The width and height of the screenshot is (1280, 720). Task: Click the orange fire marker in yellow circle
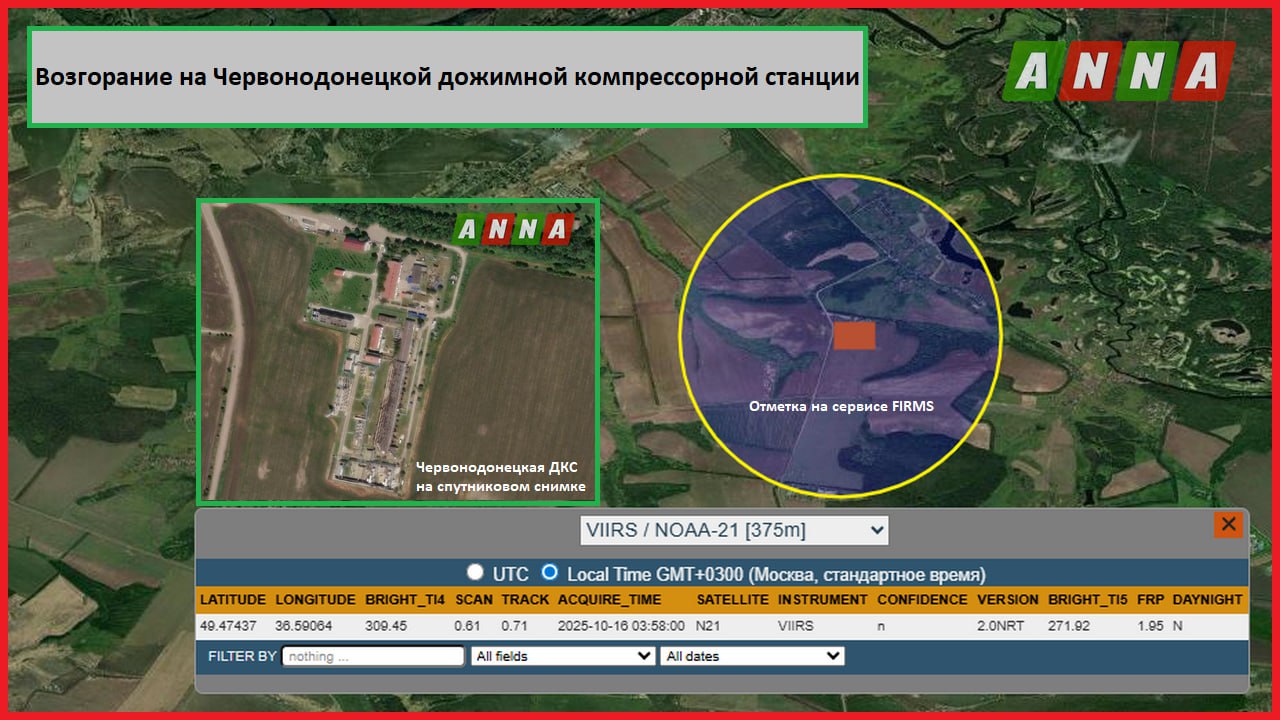854,336
